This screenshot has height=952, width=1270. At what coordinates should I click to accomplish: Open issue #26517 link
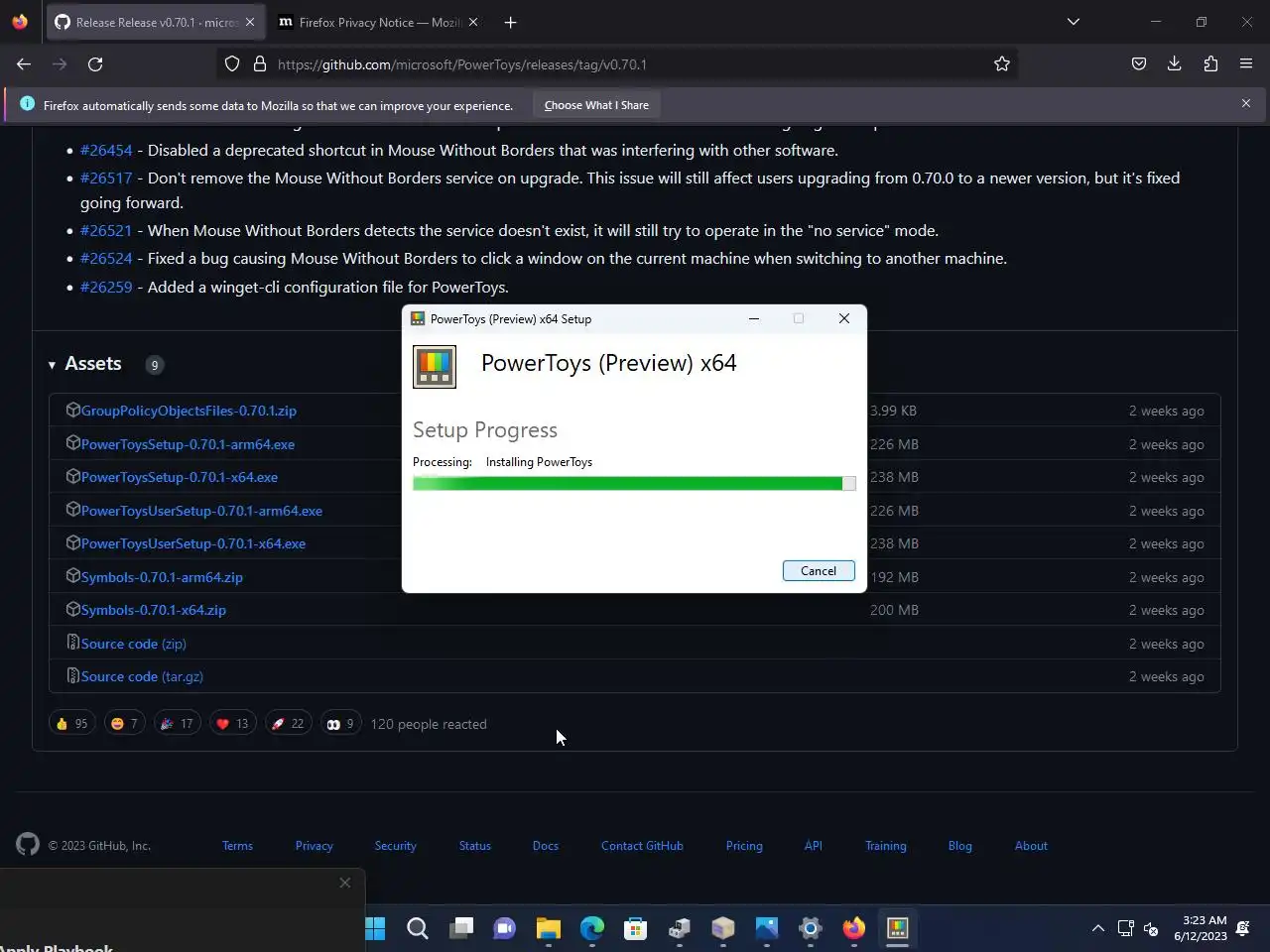coord(106,178)
